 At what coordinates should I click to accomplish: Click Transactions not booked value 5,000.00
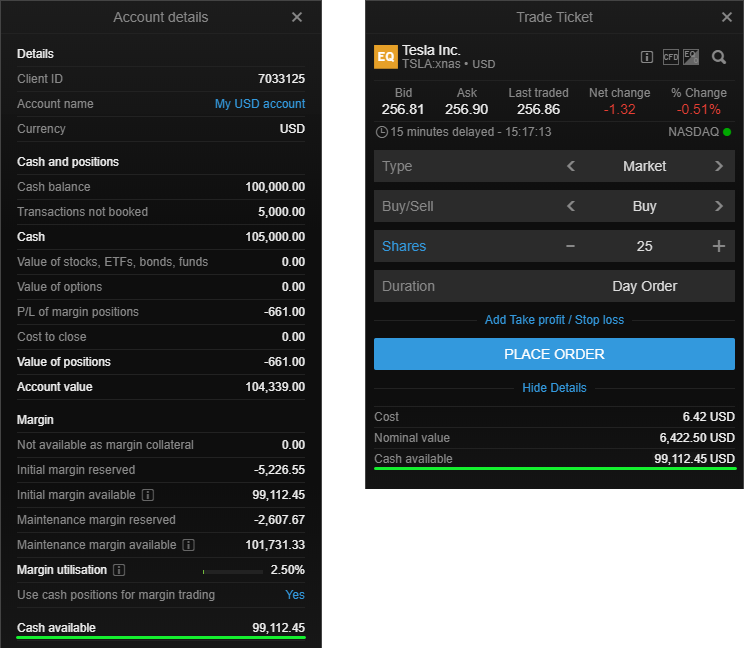(x=281, y=212)
